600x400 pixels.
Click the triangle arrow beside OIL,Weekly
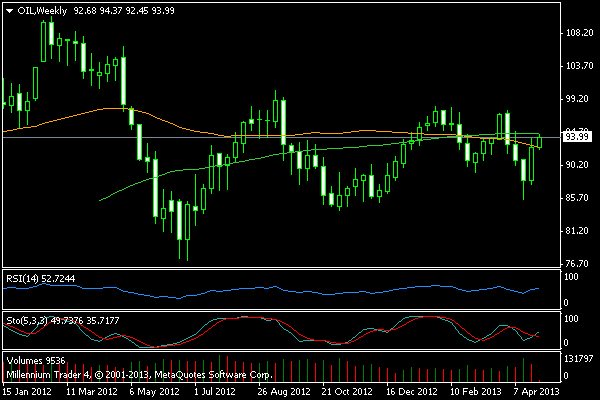click(x=9, y=10)
